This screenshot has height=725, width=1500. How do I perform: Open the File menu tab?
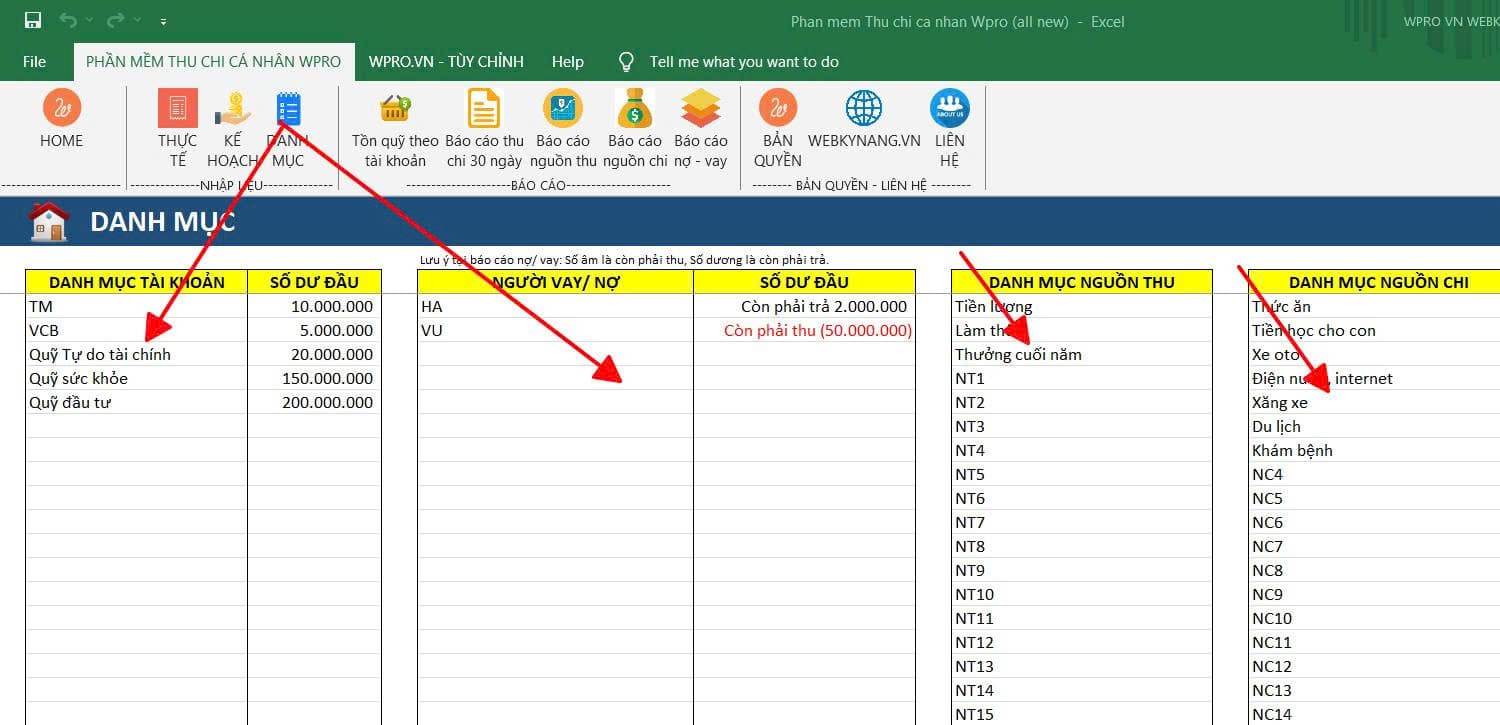34,62
